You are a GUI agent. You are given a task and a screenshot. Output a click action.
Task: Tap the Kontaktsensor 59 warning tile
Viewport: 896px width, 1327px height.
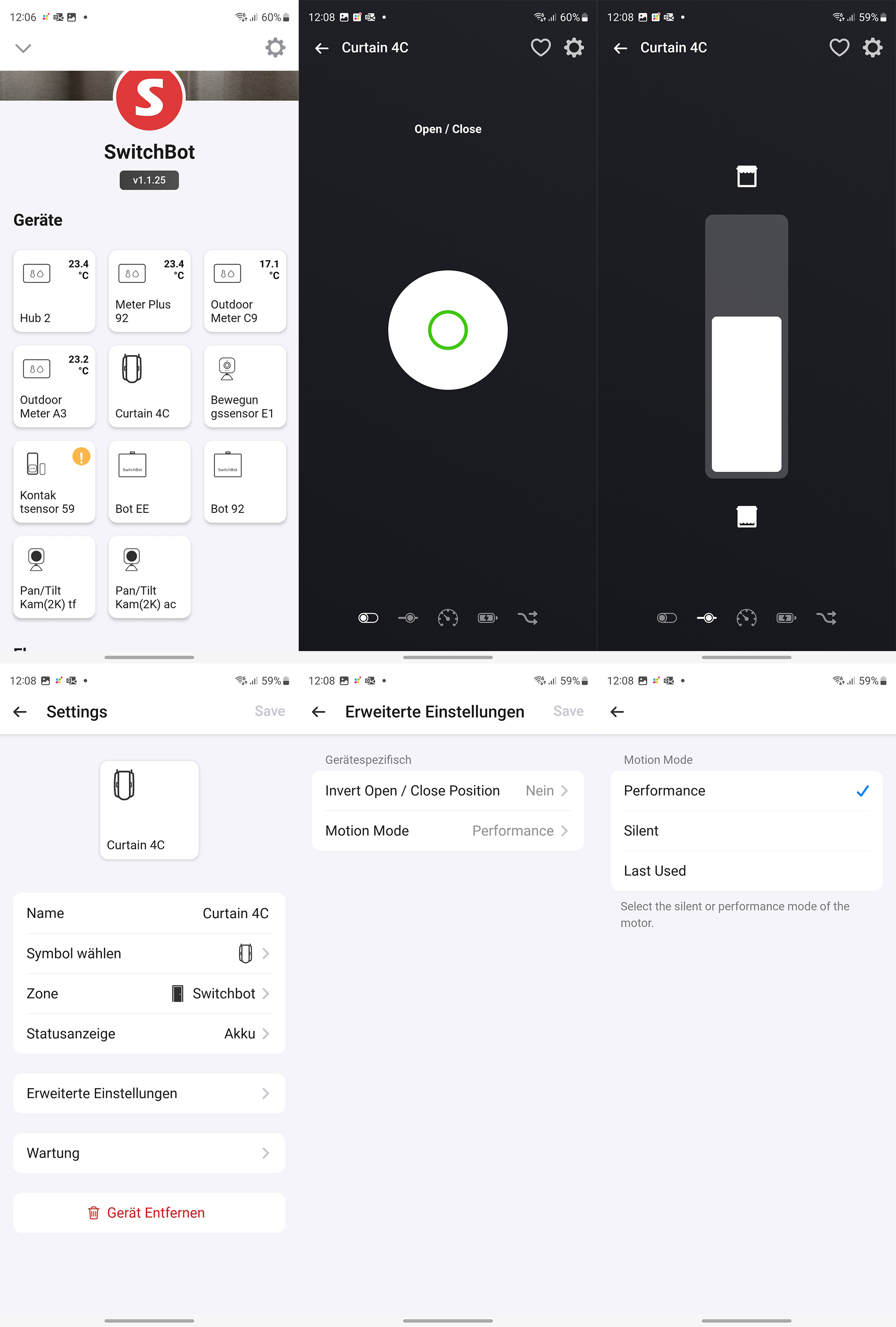click(54, 482)
